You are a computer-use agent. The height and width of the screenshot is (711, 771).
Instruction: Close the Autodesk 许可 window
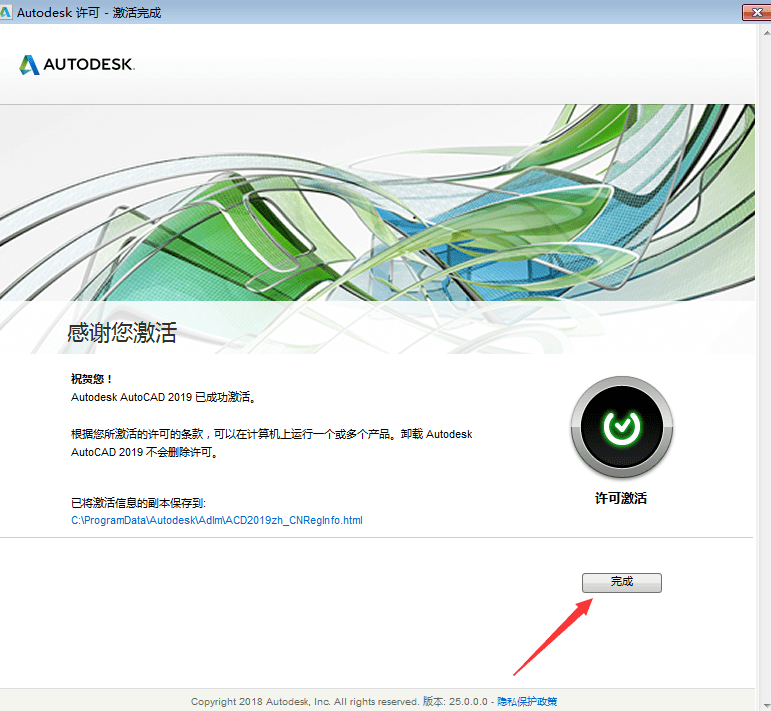click(x=756, y=12)
